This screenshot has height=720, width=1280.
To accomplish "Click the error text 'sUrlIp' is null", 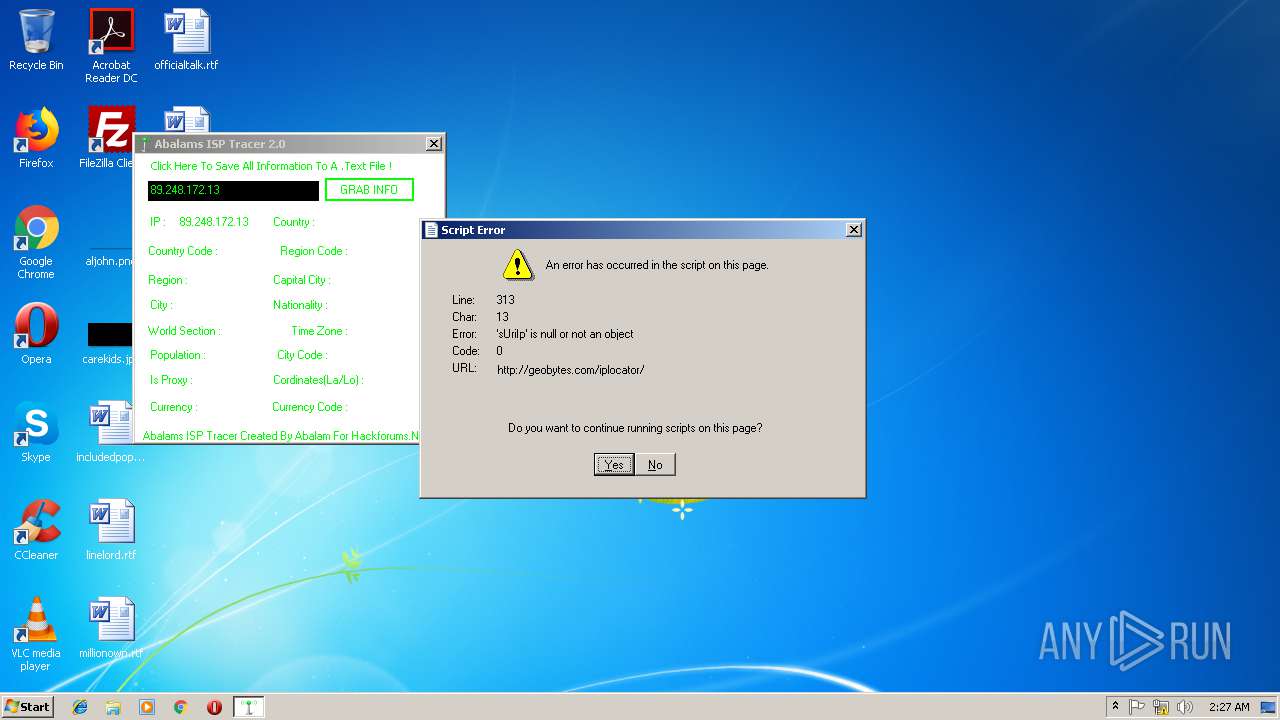I will tap(565, 334).
